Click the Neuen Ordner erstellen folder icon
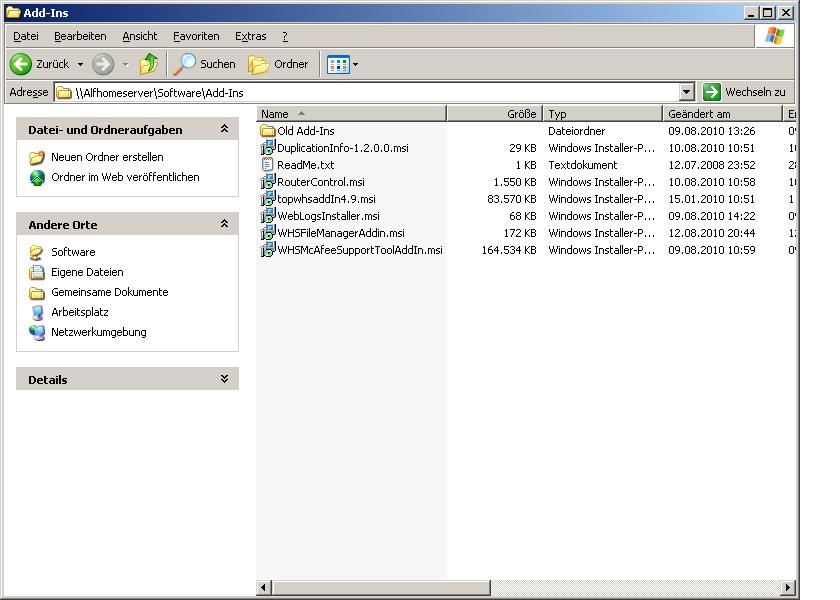The height and width of the screenshot is (600, 840). pyautogui.click(x=37, y=158)
